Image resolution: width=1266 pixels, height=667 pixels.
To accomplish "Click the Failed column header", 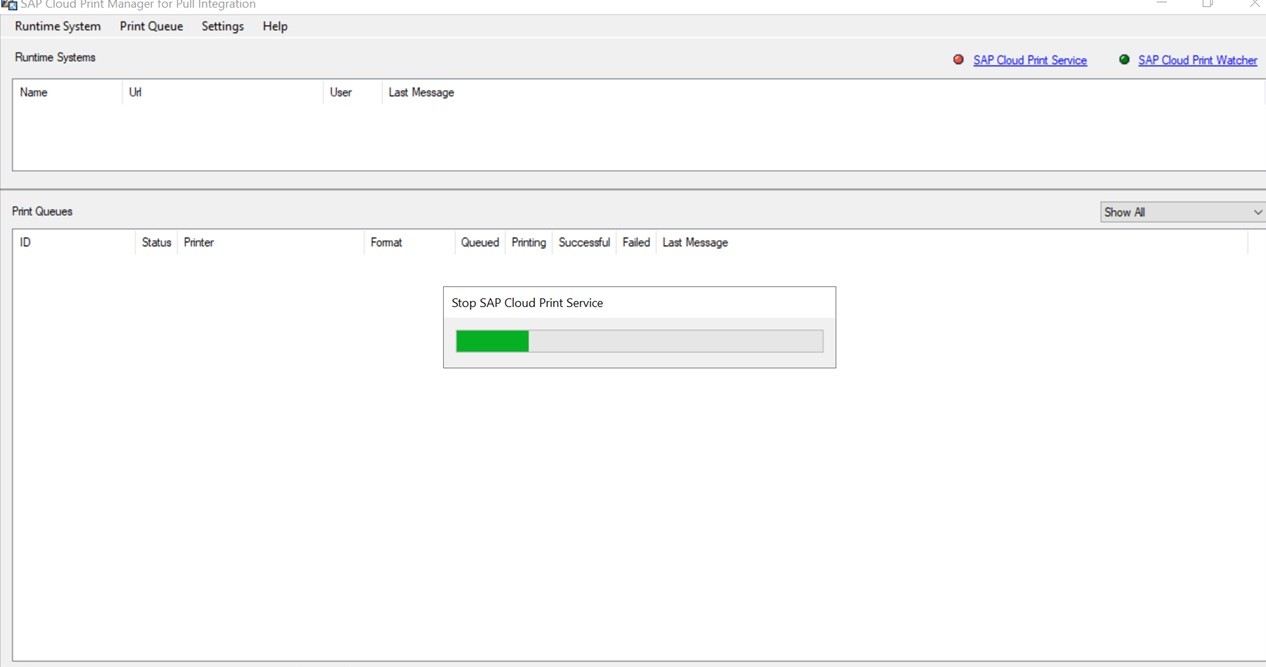I will click(636, 242).
